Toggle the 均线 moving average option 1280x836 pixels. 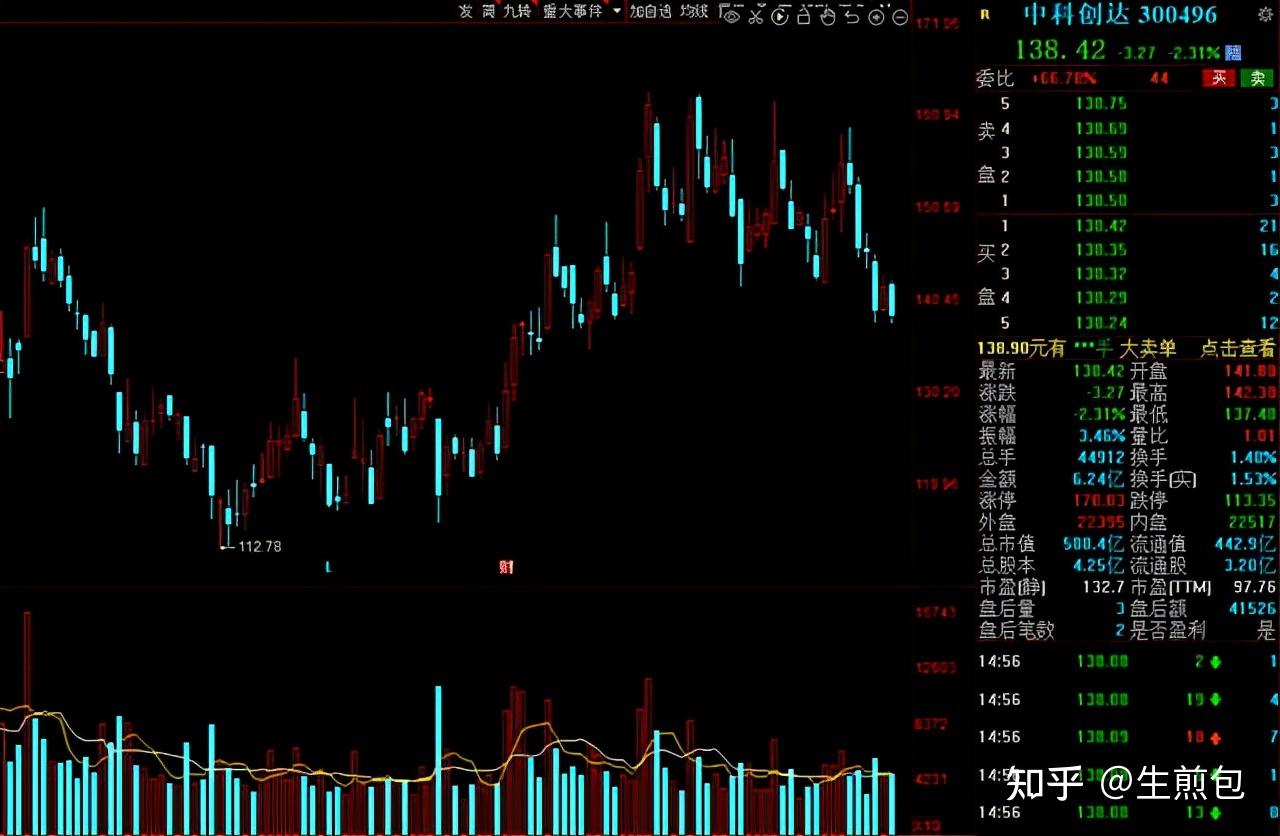point(694,11)
